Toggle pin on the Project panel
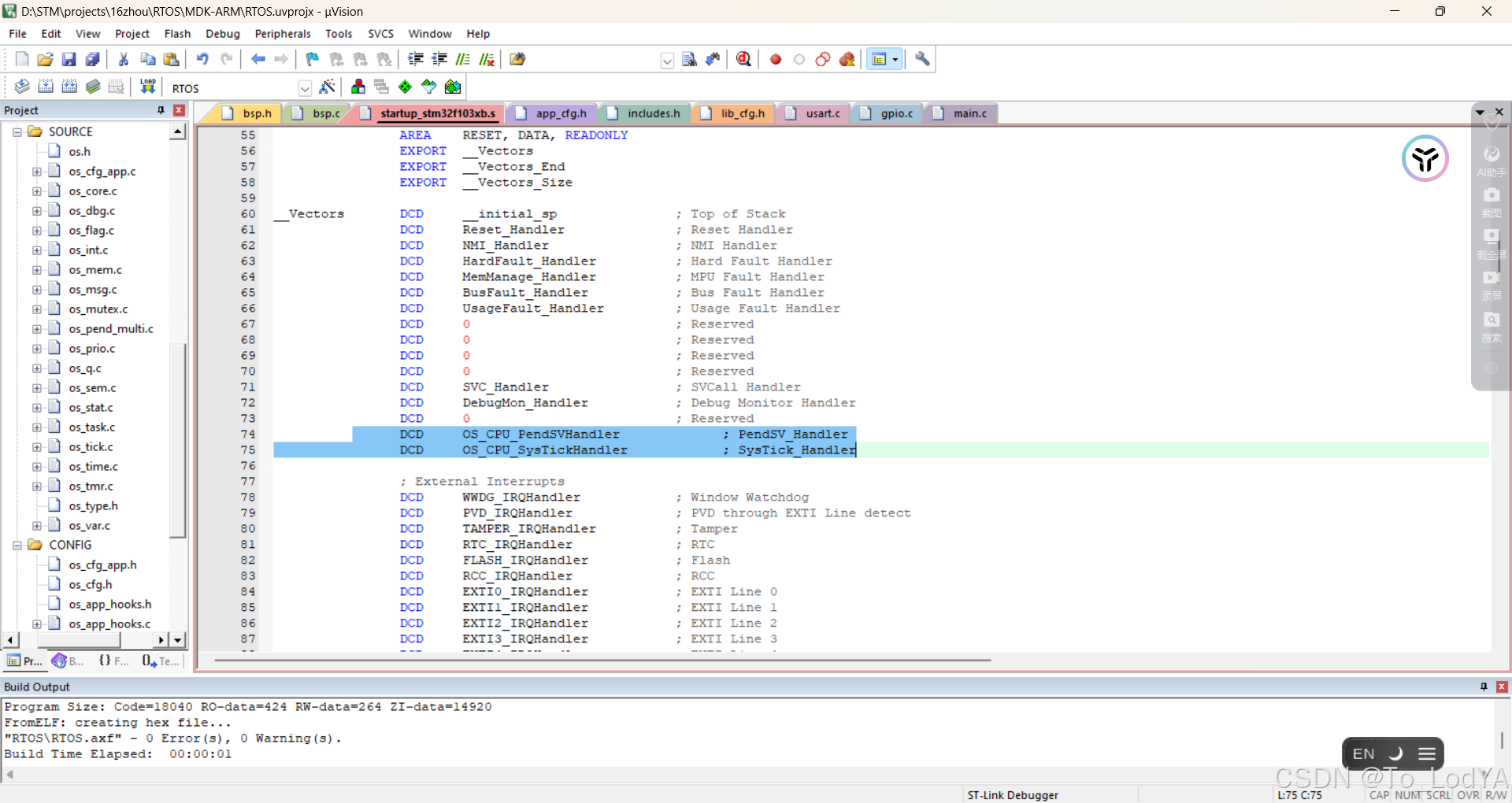 pyautogui.click(x=161, y=110)
